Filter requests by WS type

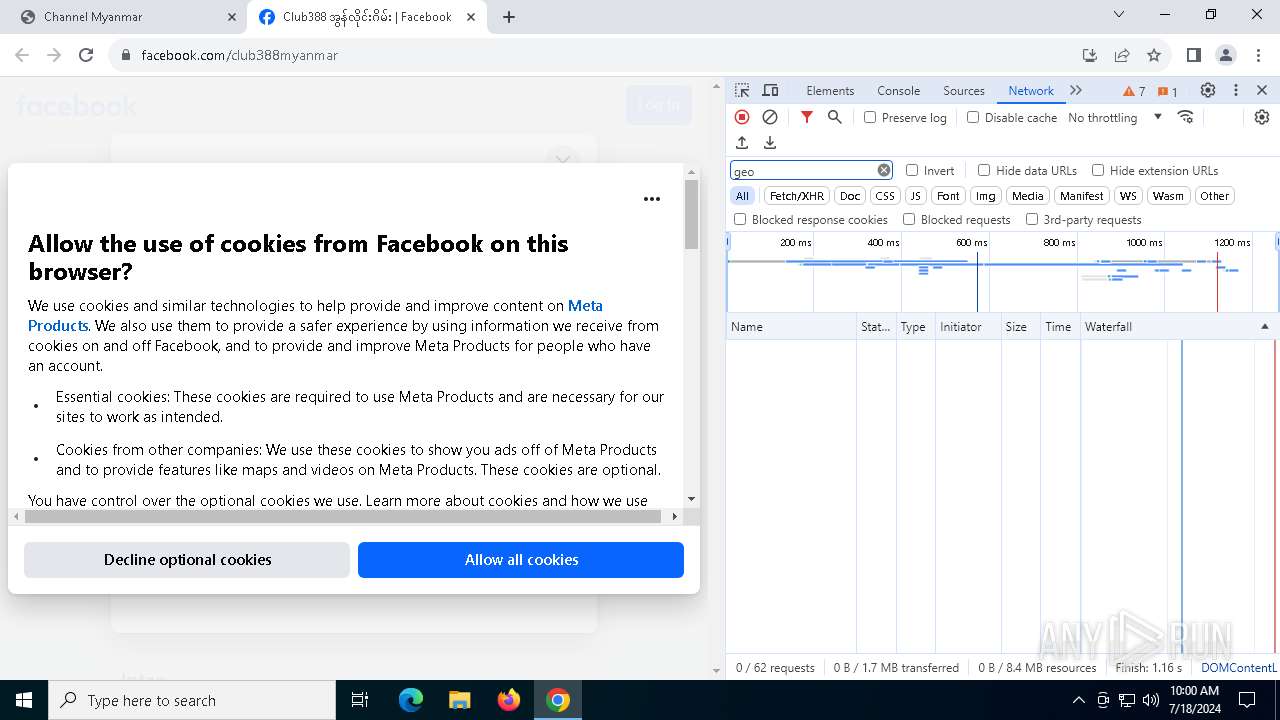1128,196
